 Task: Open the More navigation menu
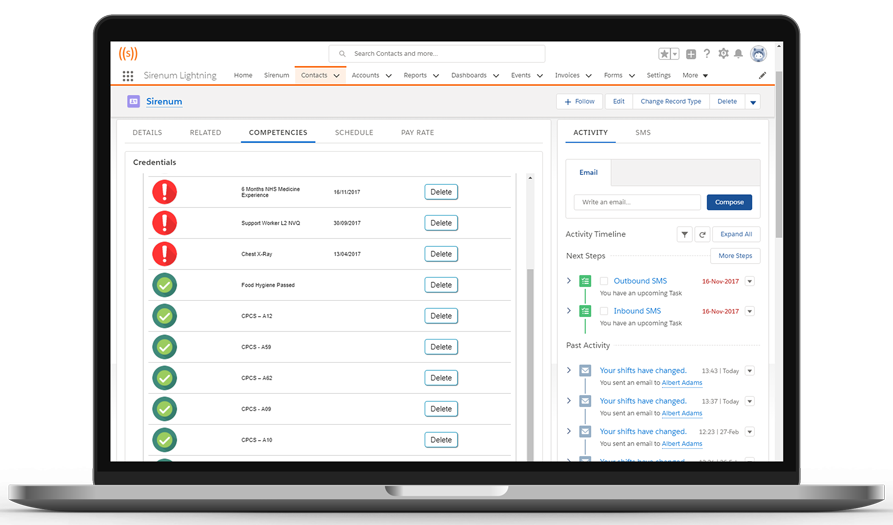click(x=695, y=76)
